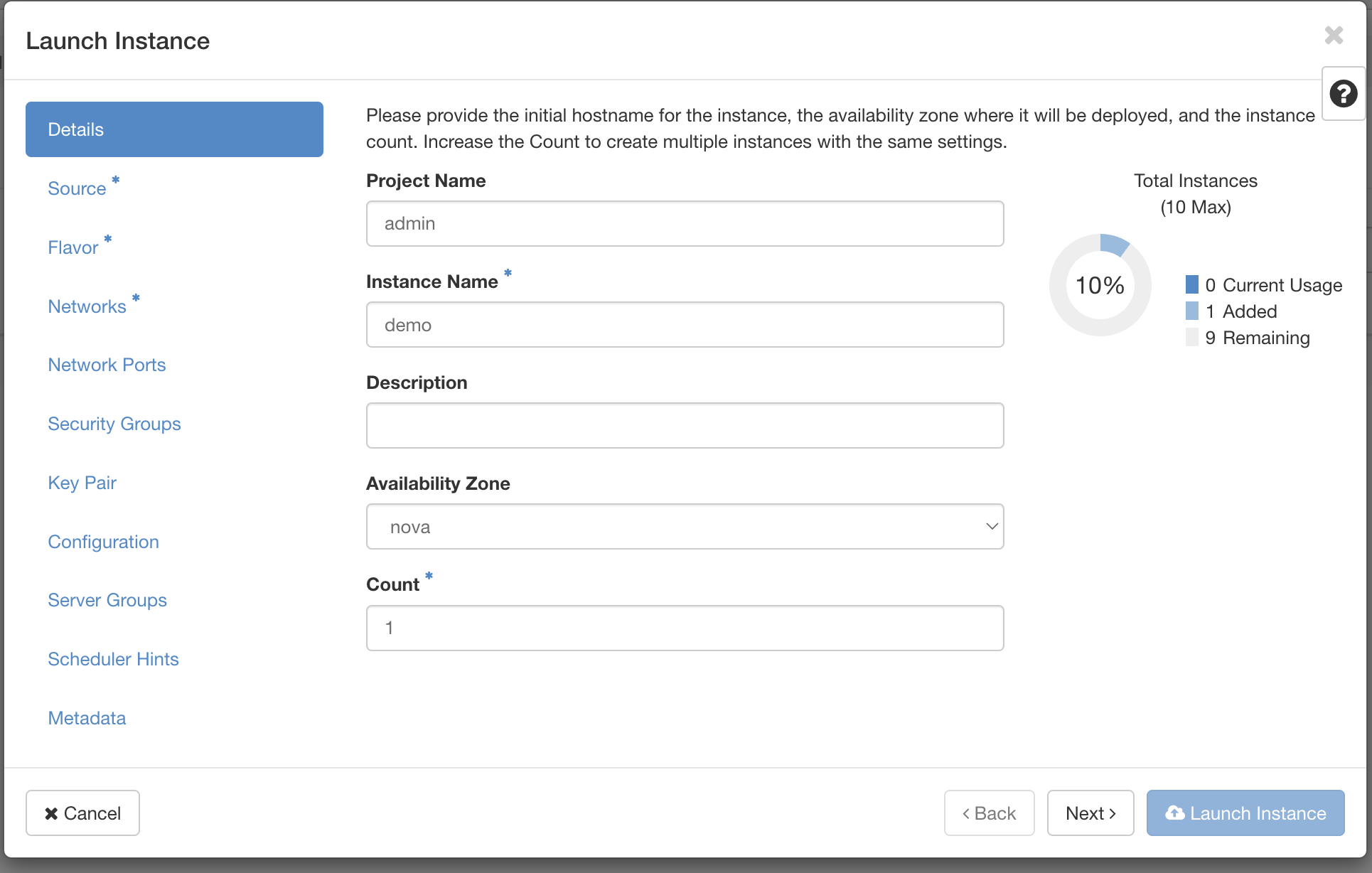Viewport: 1372px width, 873px height.
Task: Open the help panel via question mark icon
Action: point(1343,93)
